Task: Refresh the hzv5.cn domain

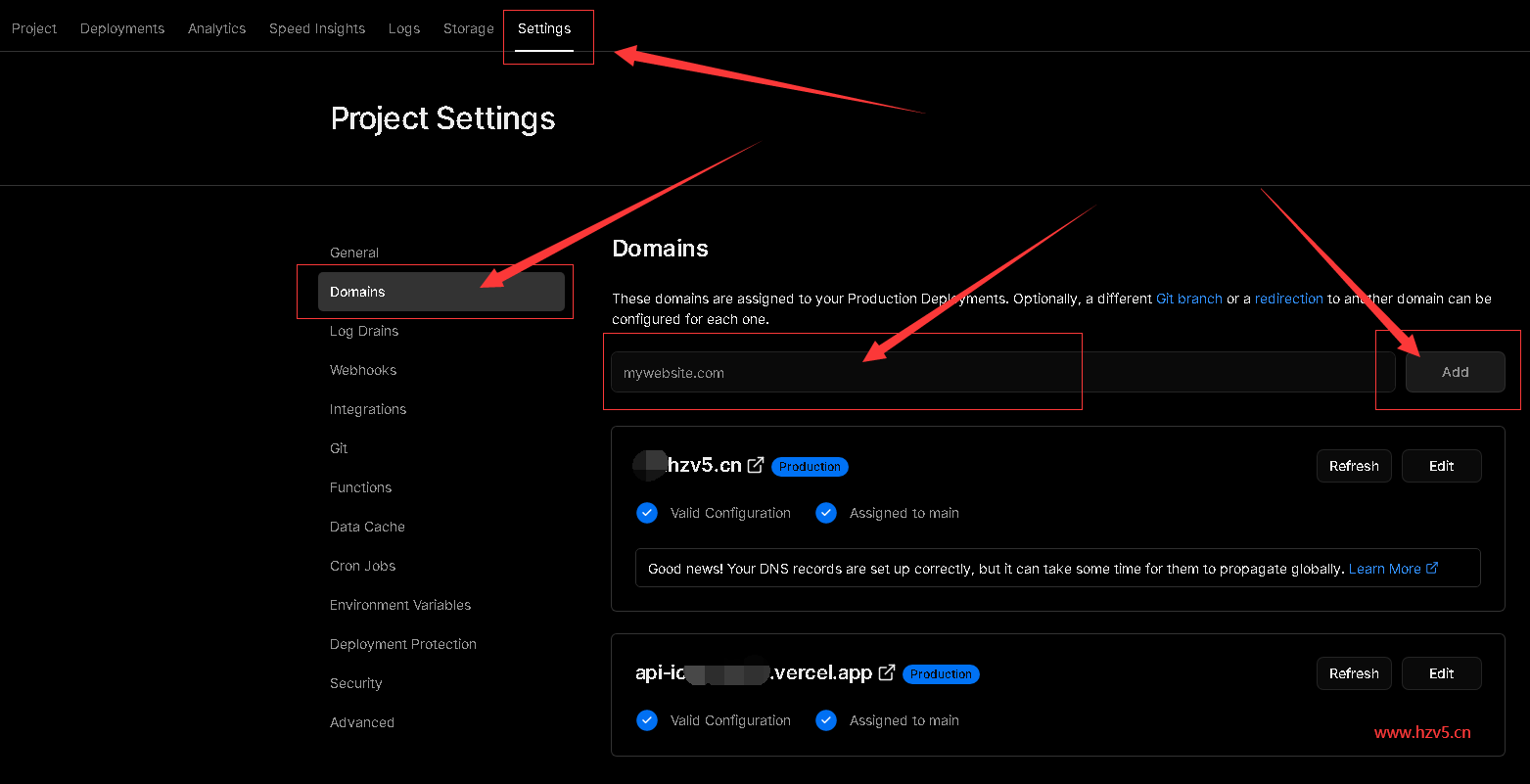Action: coord(1354,466)
